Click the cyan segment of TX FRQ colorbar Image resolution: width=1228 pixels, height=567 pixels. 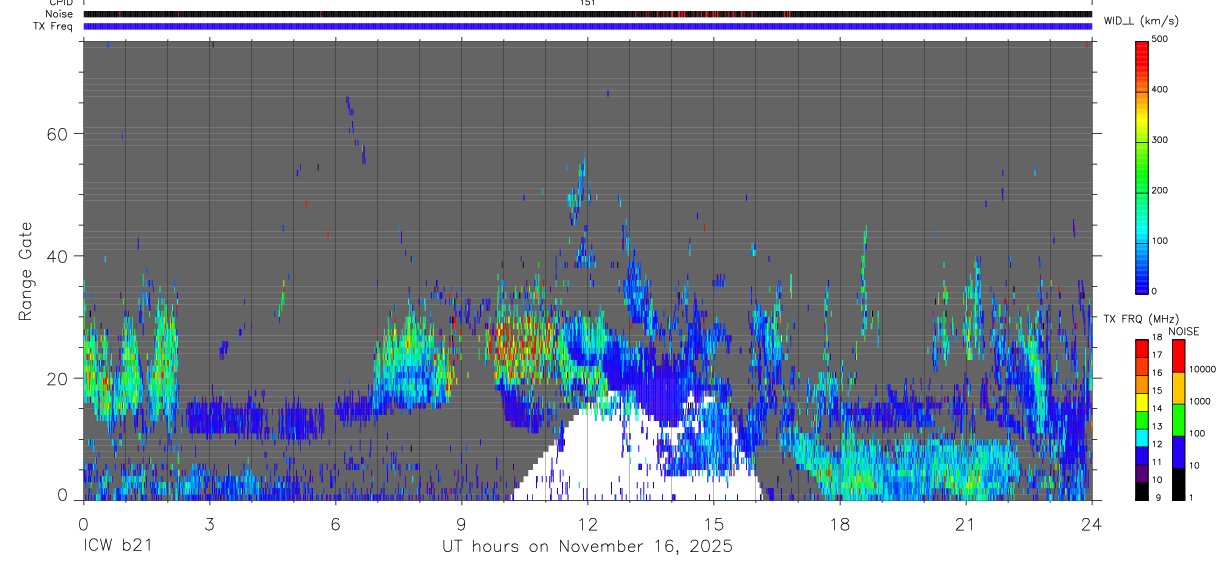pos(1141,437)
